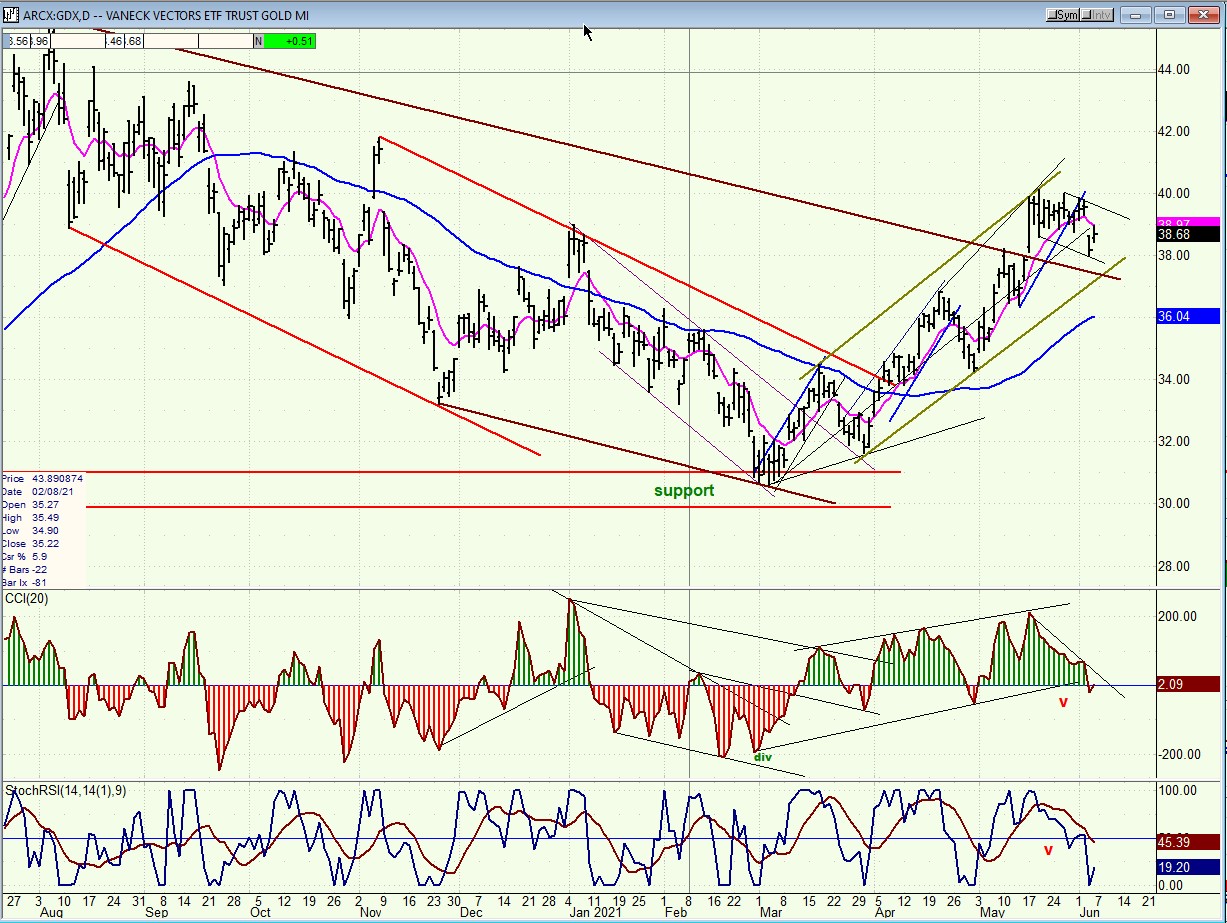Viewport: 1227px width, 923px height.
Task: Click the magenta 38.97 moving average price tag
Action: tap(1188, 223)
